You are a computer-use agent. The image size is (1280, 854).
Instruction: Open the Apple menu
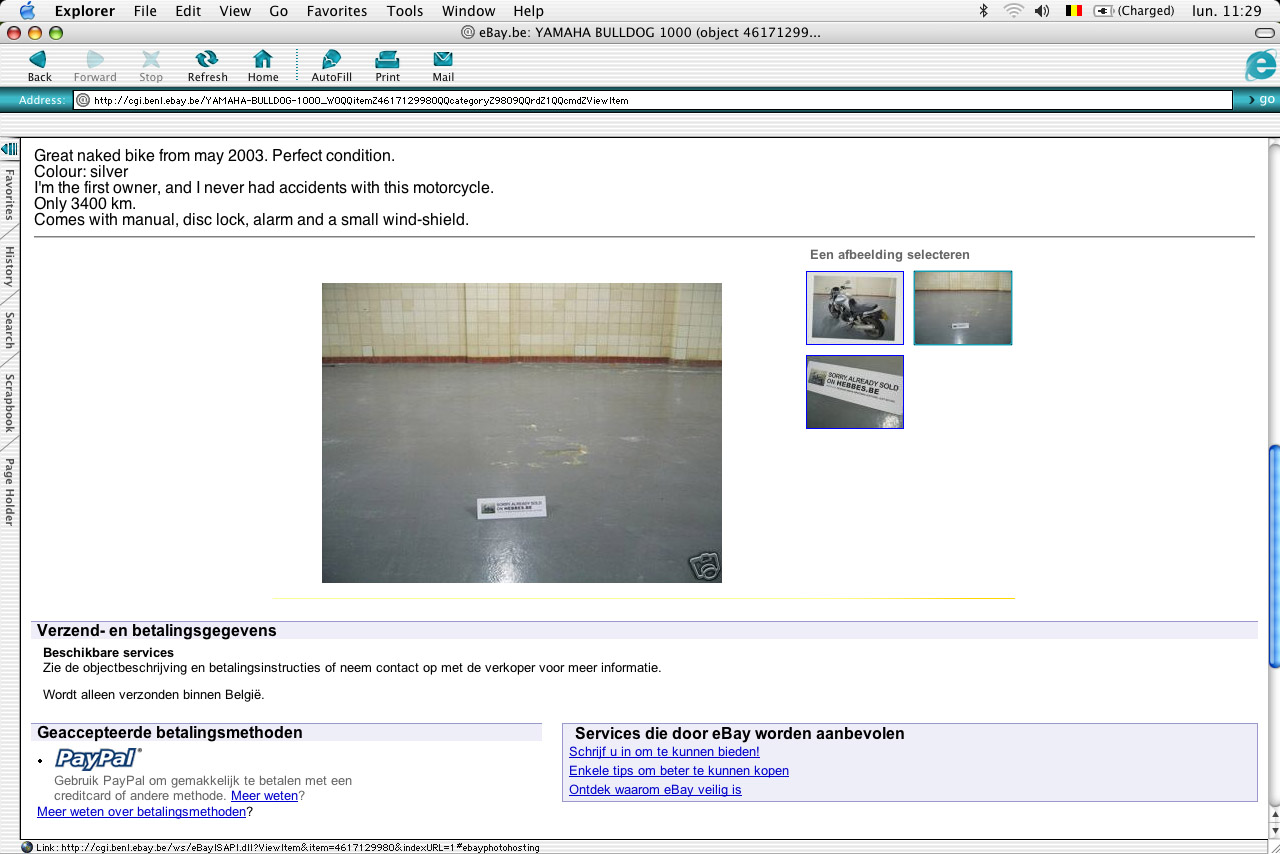pyautogui.click(x=27, y=11)
